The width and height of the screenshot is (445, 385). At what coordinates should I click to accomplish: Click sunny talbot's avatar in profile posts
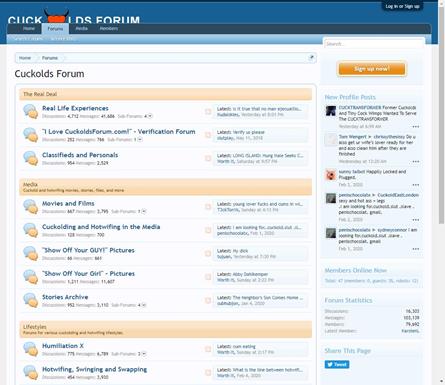point(331,175)
